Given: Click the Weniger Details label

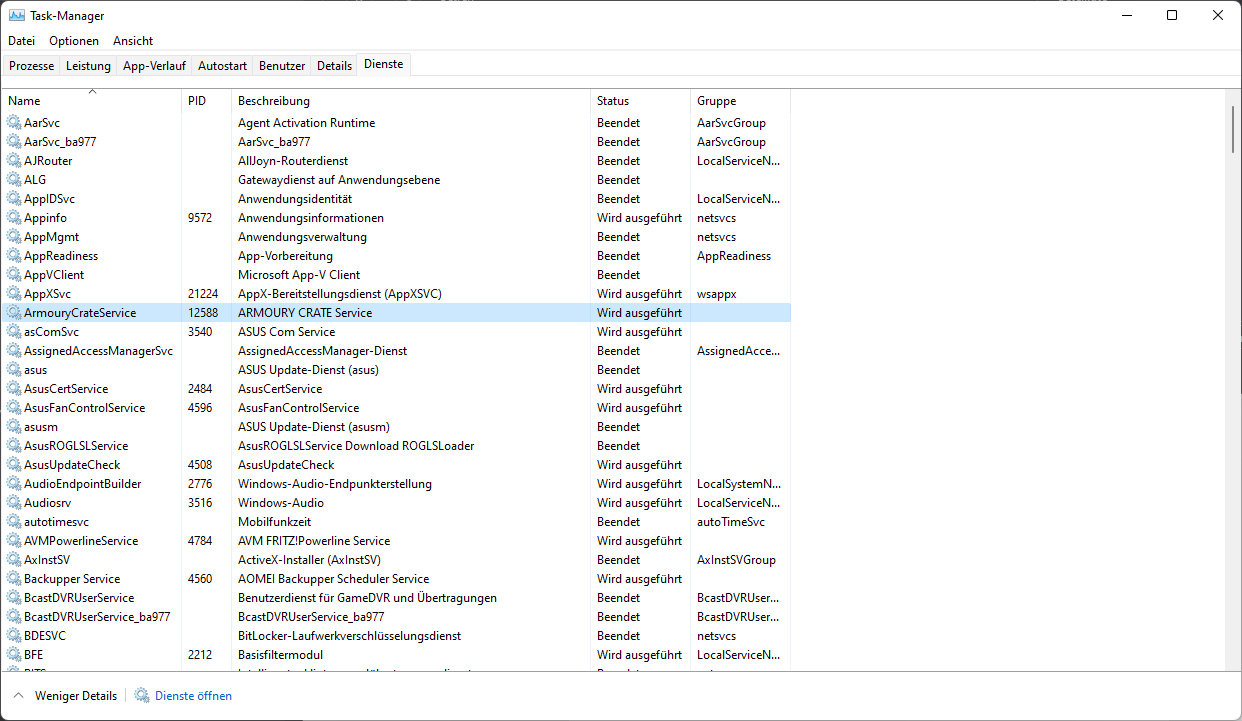Looking at the screenshot, I should point(76,696).
